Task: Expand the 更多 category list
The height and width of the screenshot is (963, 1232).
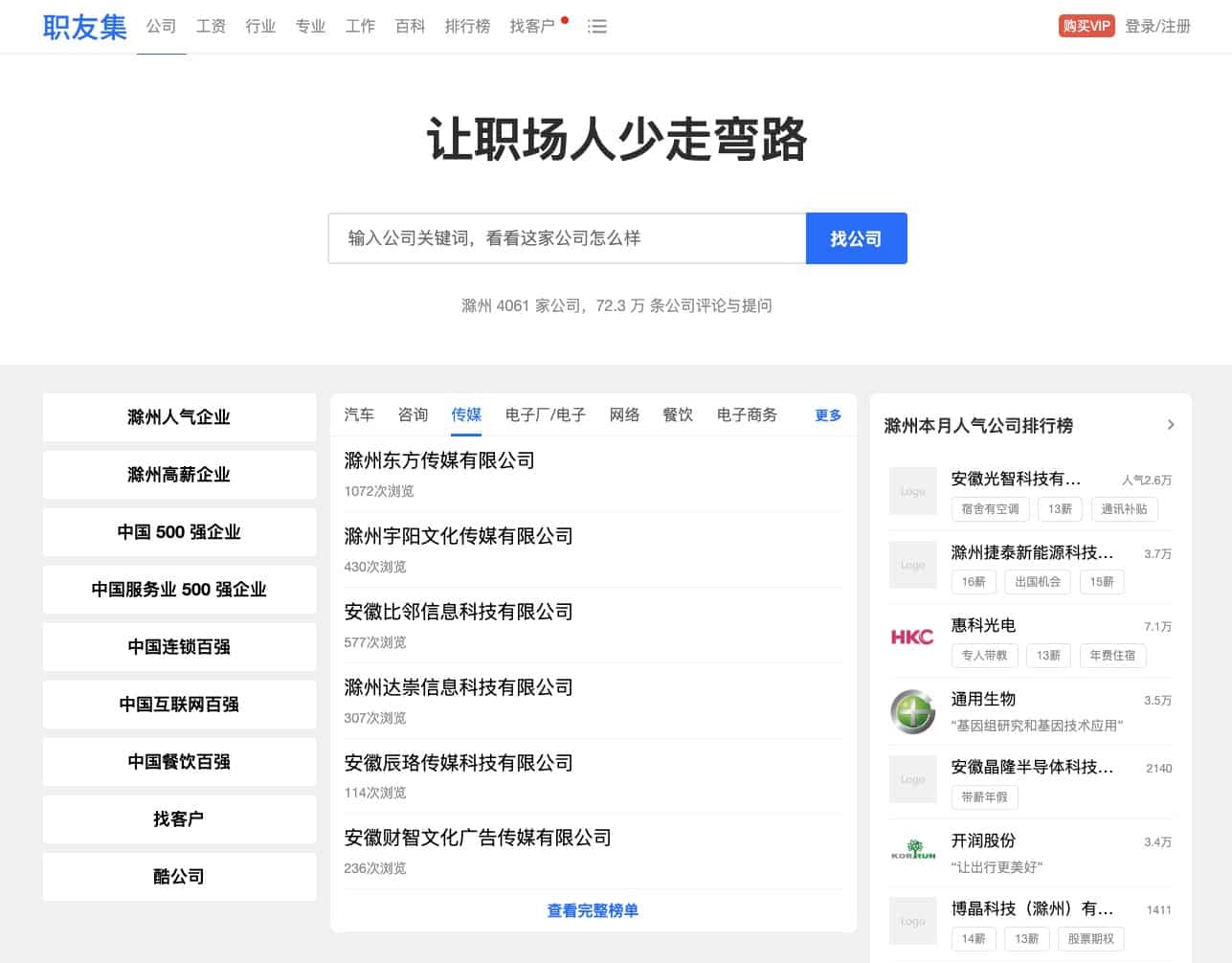Action: (826, 414)
